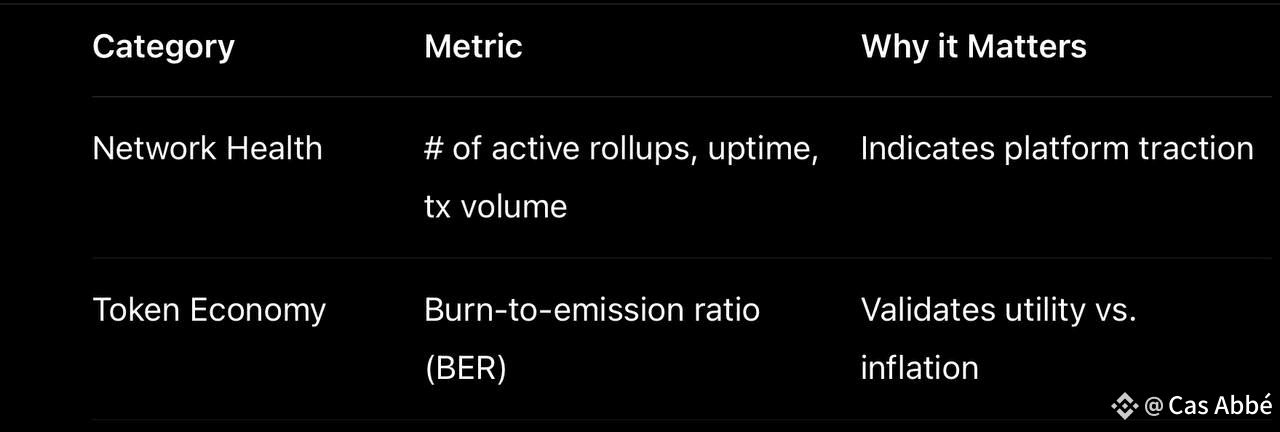Select the '(BER)' abbreviation text

(x=465, y=369)
